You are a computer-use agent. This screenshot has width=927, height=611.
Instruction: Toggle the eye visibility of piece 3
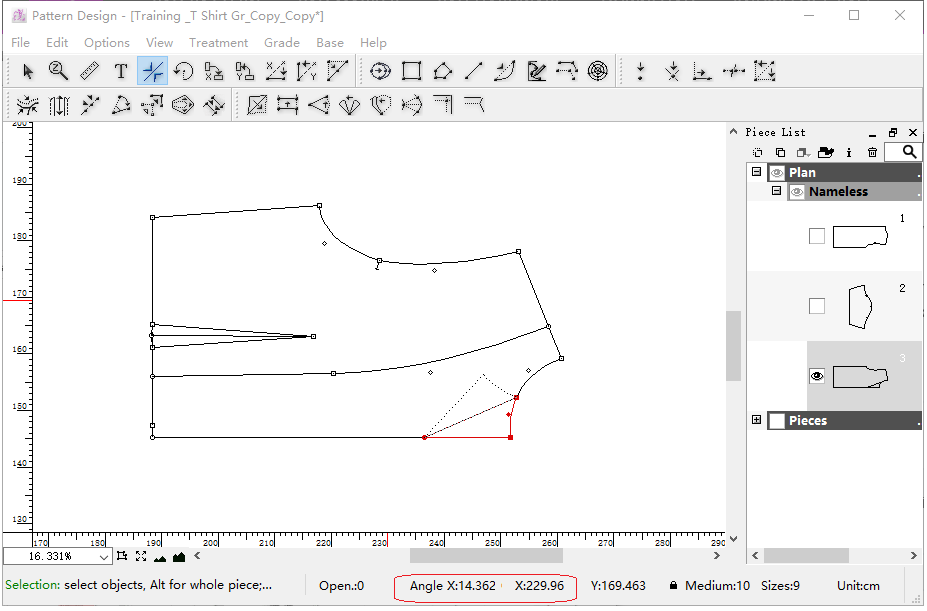click(x=817, y=376)
